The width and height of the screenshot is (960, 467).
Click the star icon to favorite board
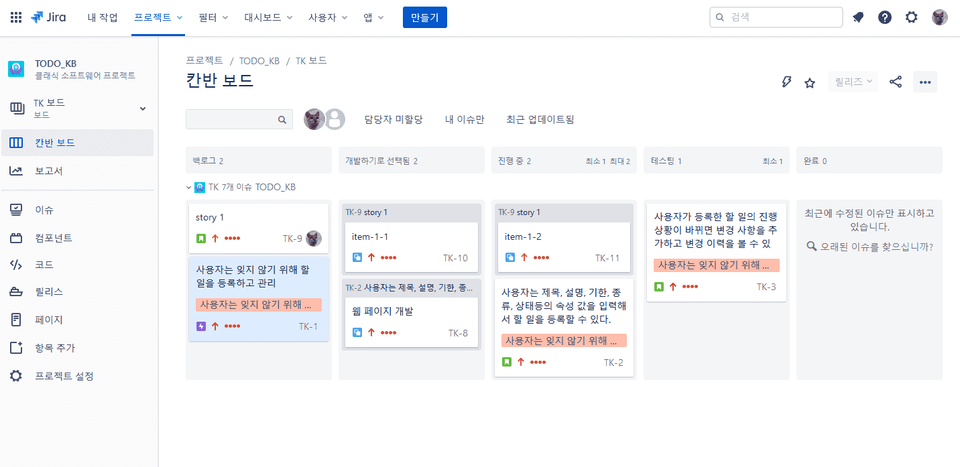pyautogui.click(x=810, y=82)
